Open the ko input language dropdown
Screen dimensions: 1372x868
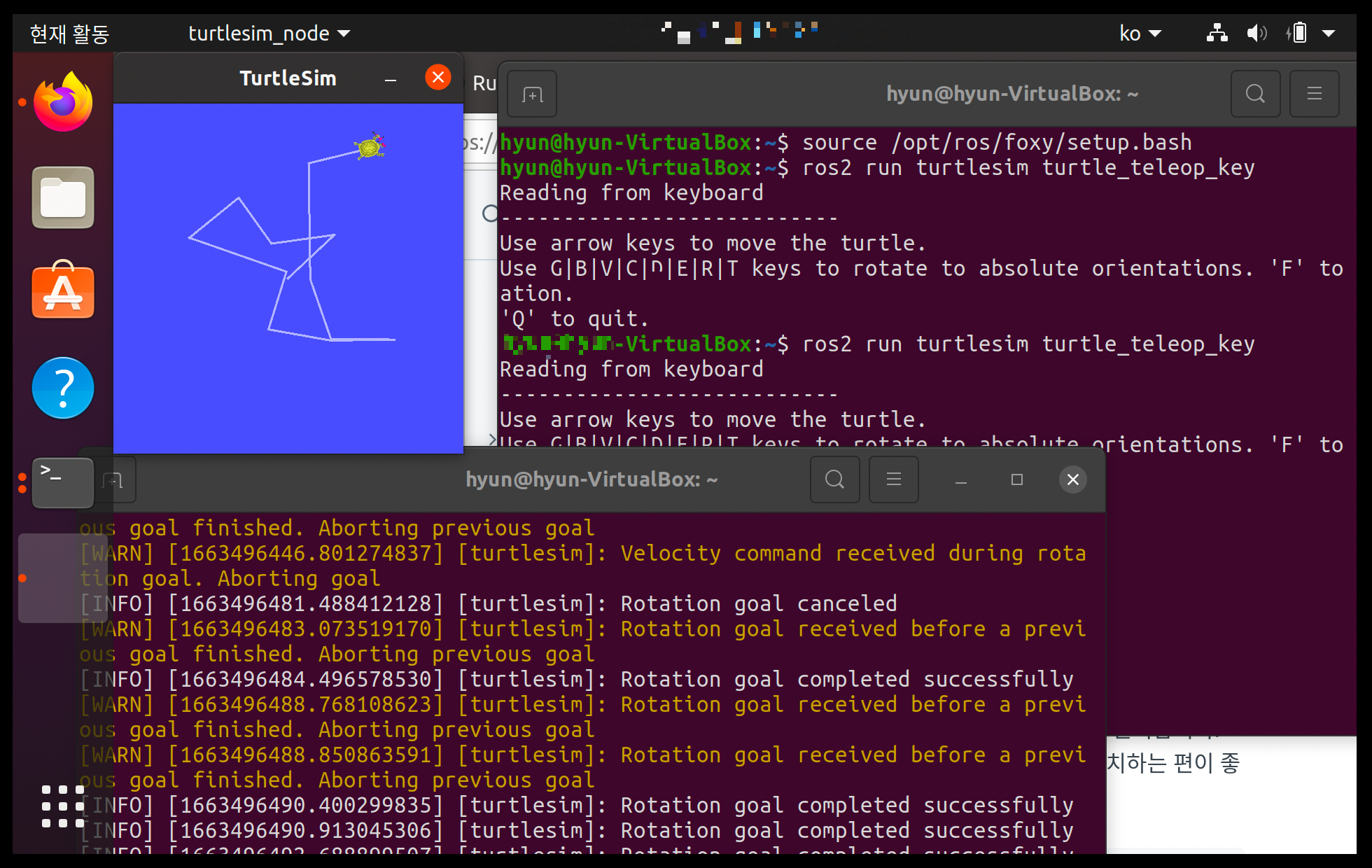(1140, 34)
